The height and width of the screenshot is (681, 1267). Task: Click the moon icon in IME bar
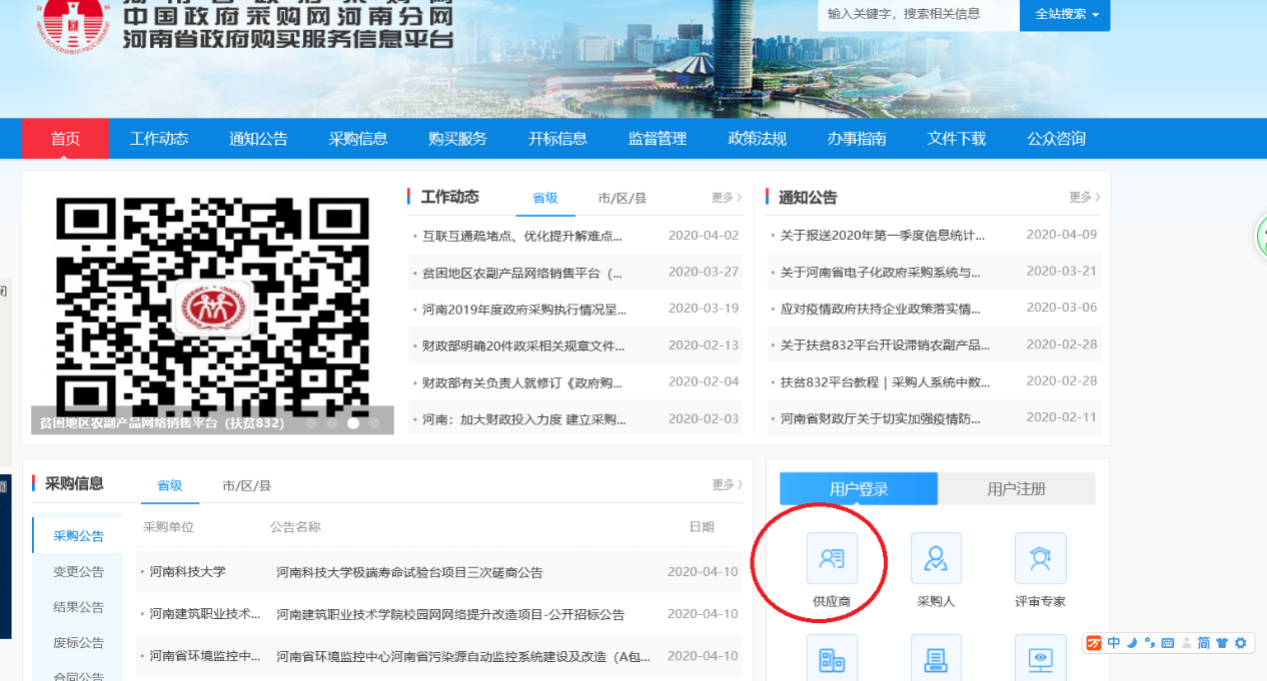click(1132, 643)
